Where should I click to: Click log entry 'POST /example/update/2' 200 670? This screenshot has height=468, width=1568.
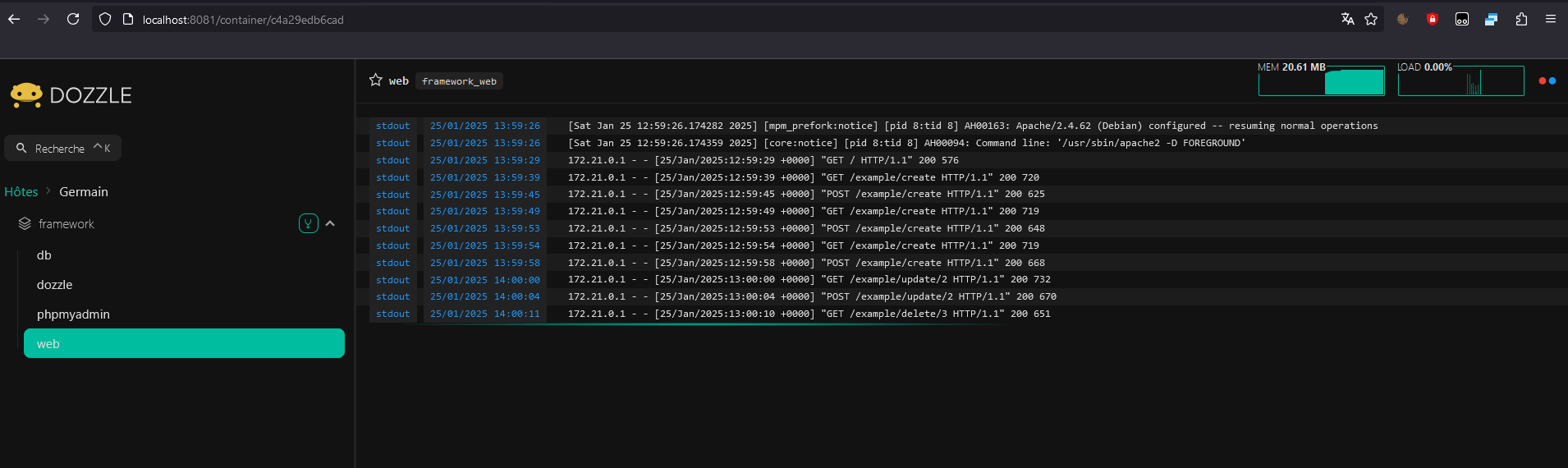(x=812, y=296)
